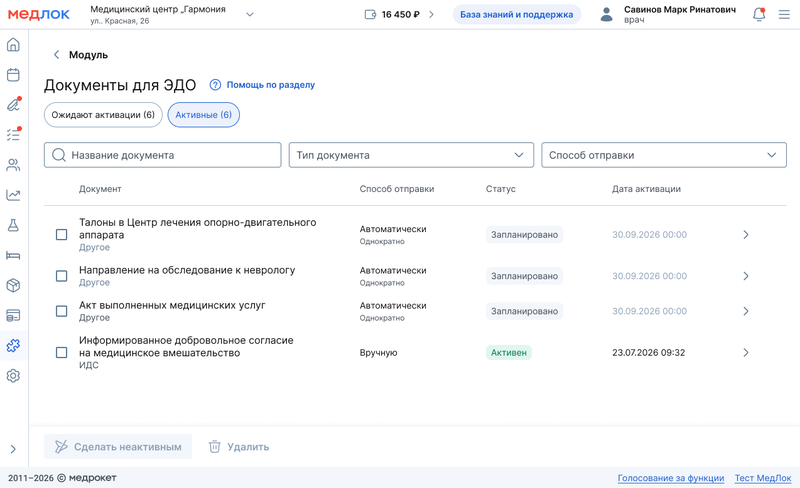Open balance details arrow next to 16 450 ₽

point(431,14)
